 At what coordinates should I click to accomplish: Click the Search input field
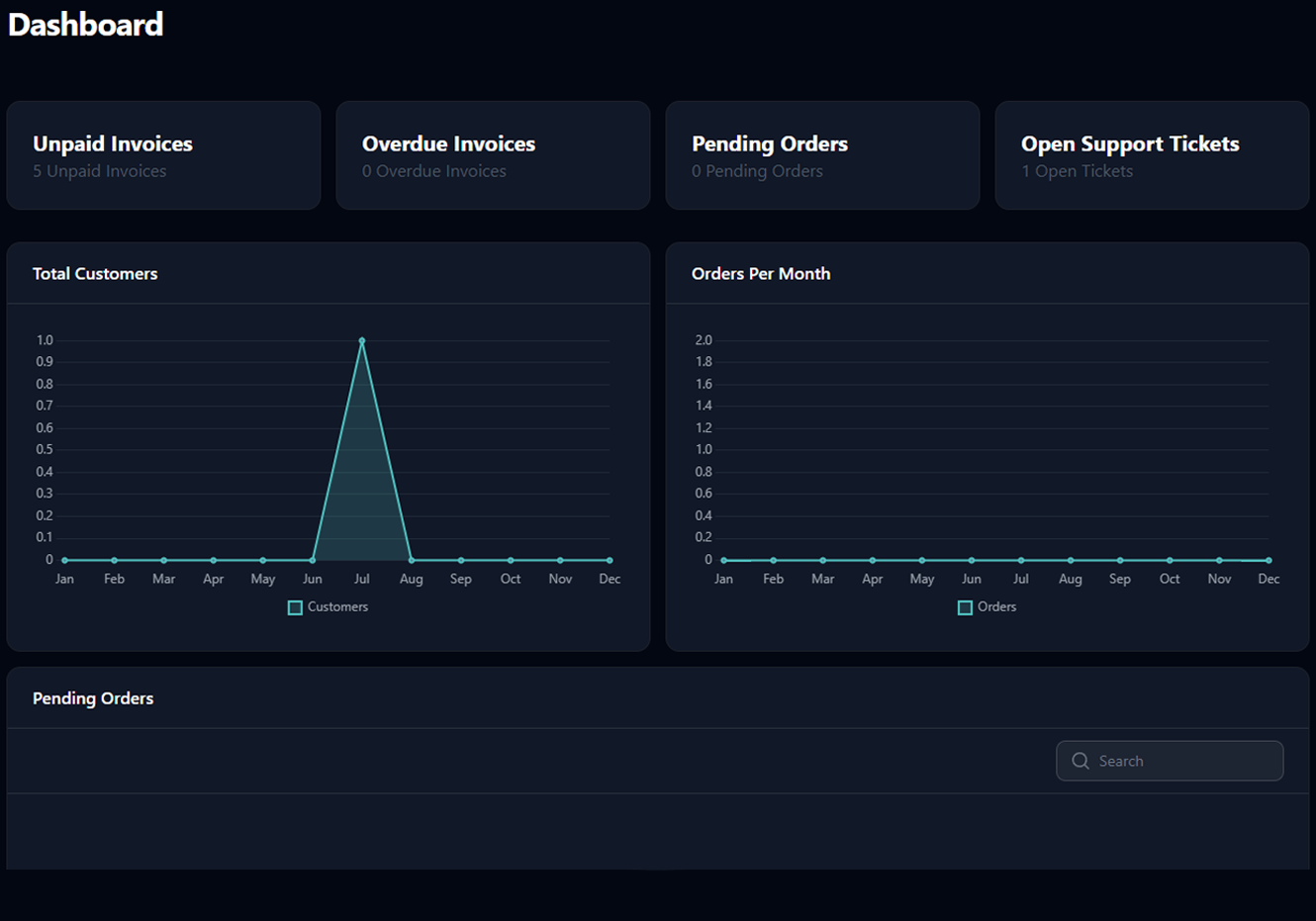click(1182, 761)
